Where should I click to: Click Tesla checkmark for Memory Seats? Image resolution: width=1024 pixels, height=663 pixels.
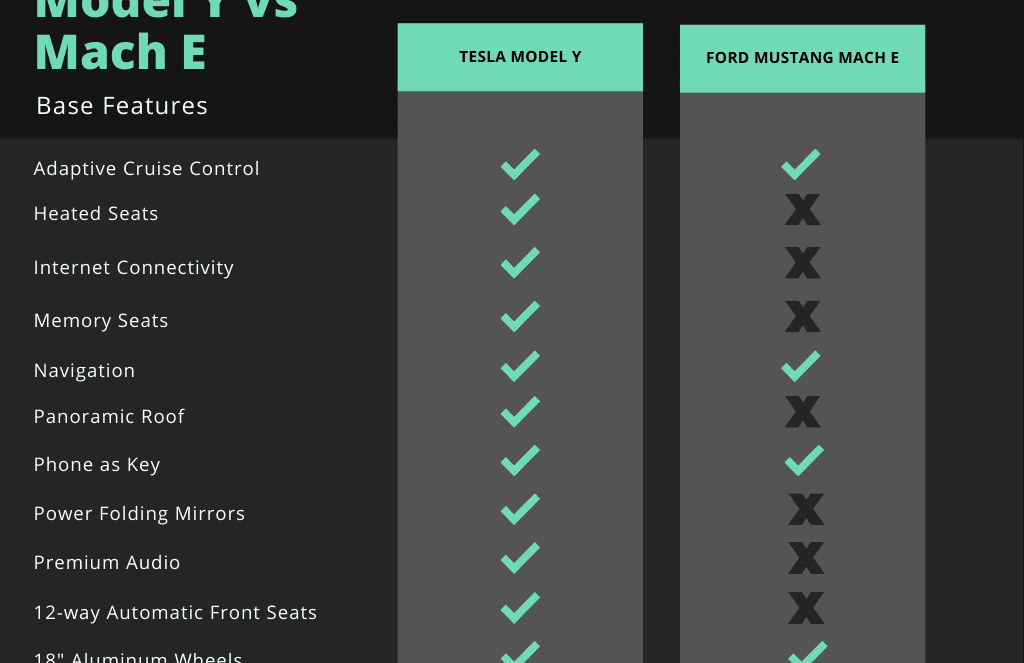520,316
